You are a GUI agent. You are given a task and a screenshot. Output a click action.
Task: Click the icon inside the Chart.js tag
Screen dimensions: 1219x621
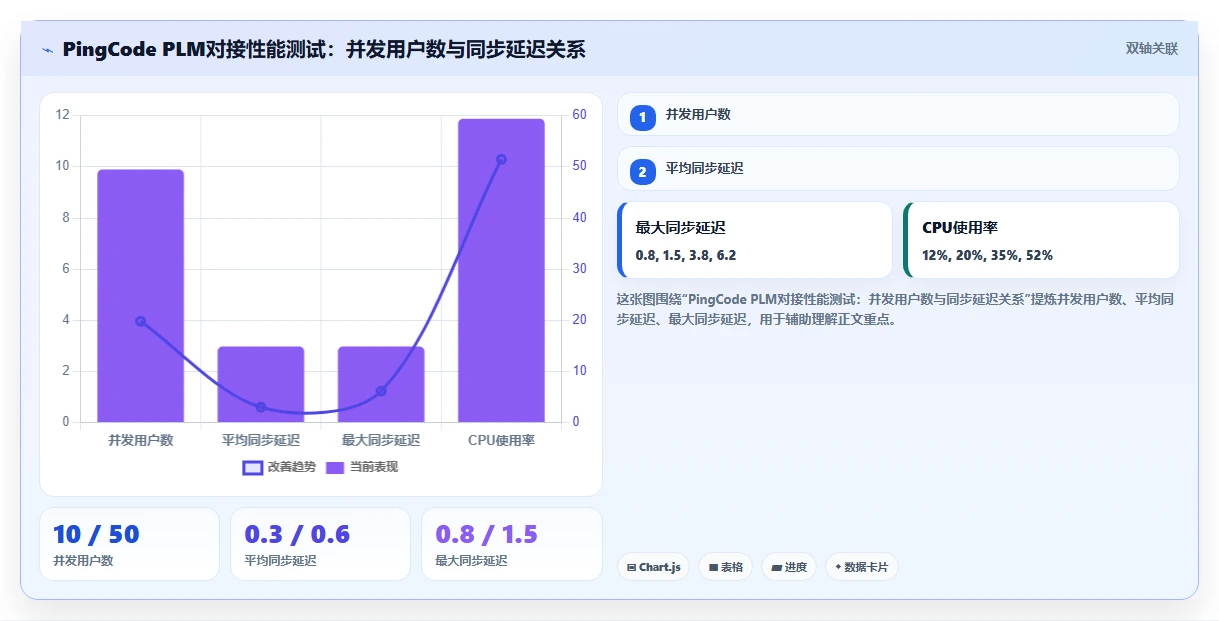(631, 568)
